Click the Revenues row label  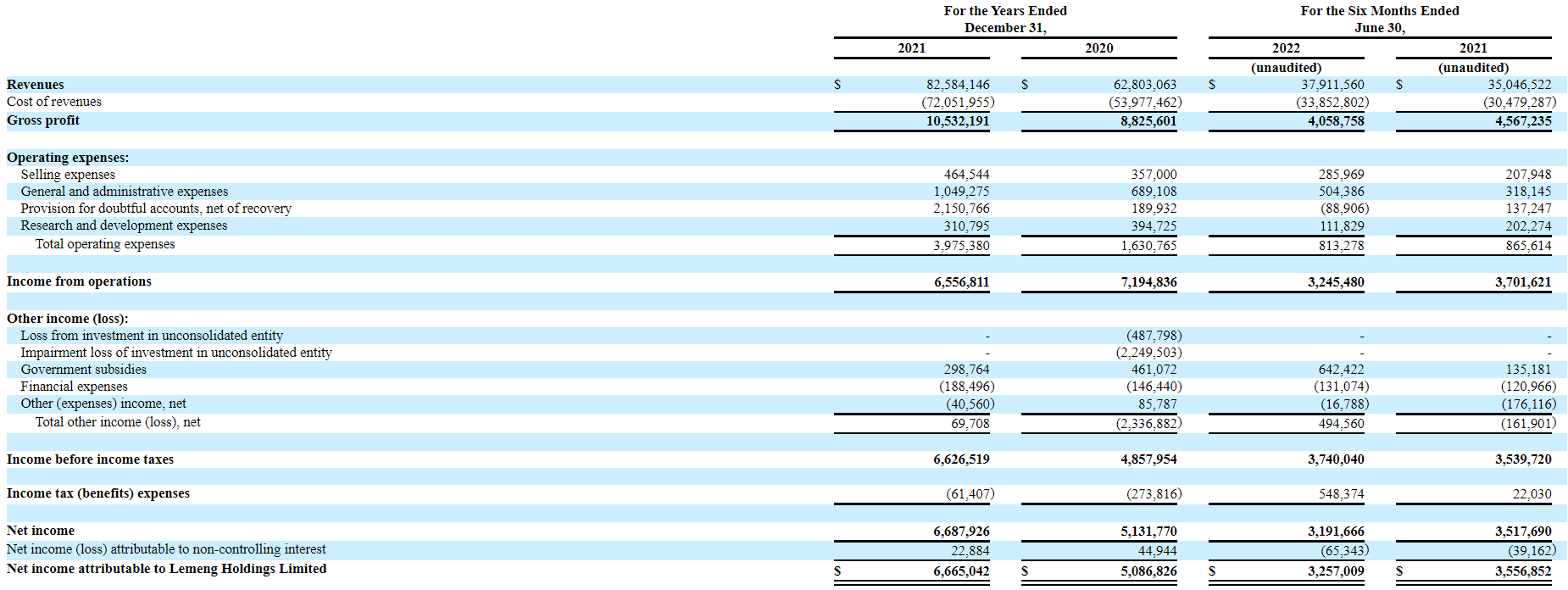pos(36,85)
